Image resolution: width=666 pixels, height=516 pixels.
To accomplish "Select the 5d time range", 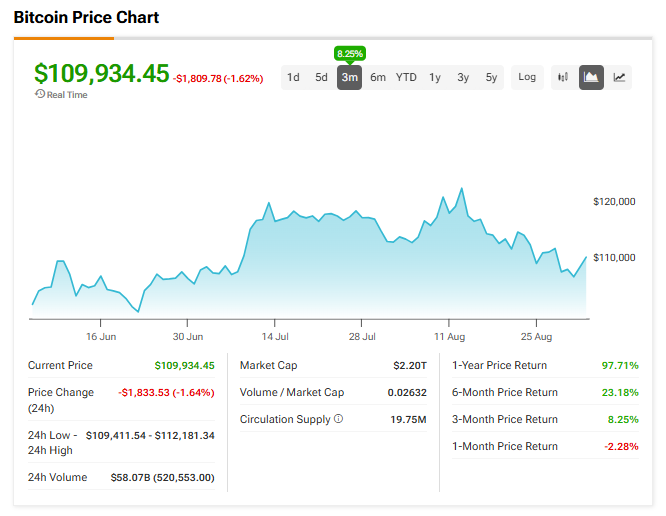I will tap(321, 77).
